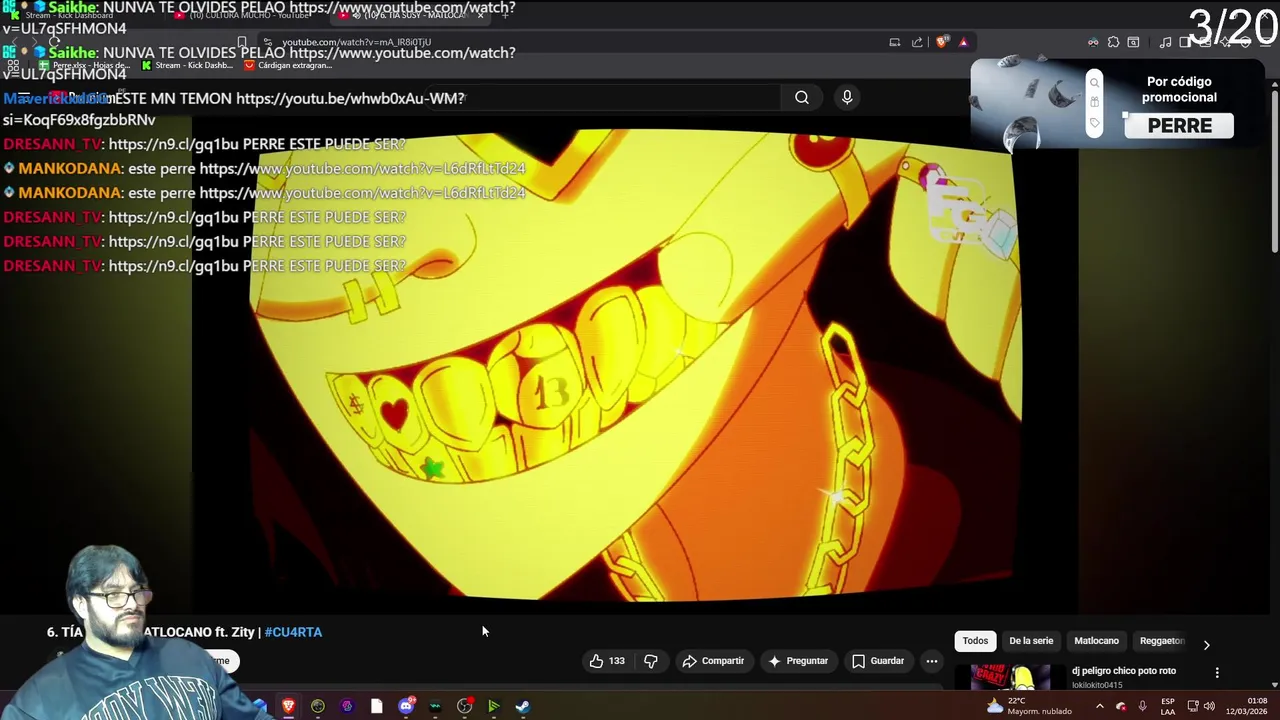Show hidden system tray icons chevron
Screen dimensions: 1280x720
pyautogui.click(x=1099, y=706)
